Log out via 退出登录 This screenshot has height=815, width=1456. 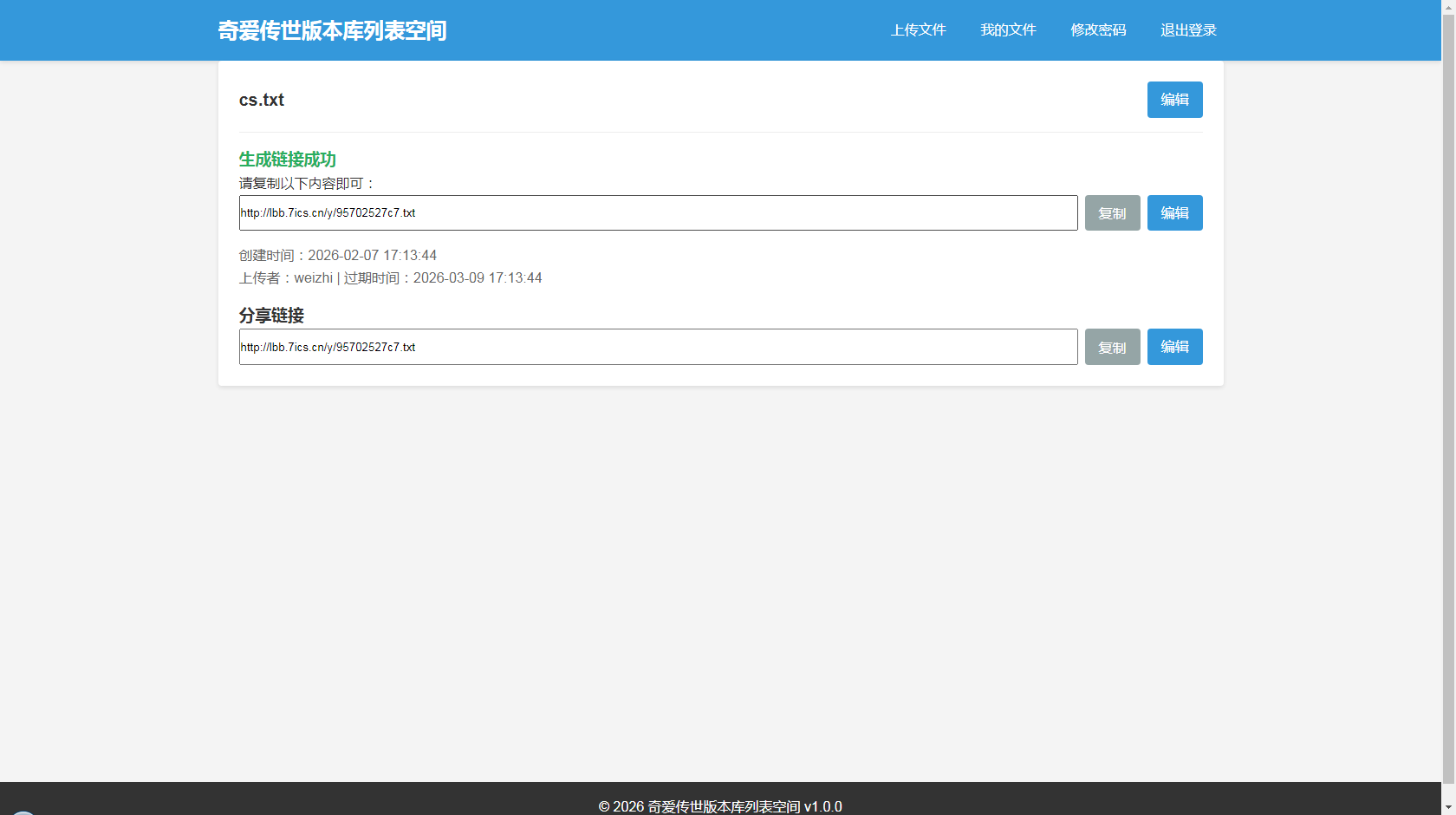tap(1188, 30)
